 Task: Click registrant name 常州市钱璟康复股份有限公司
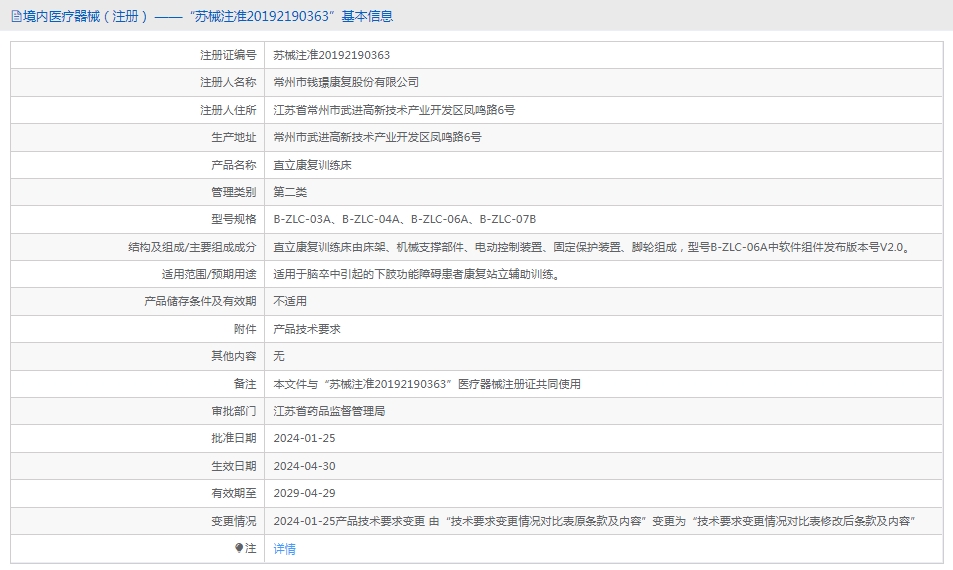[x=346, y=82]
